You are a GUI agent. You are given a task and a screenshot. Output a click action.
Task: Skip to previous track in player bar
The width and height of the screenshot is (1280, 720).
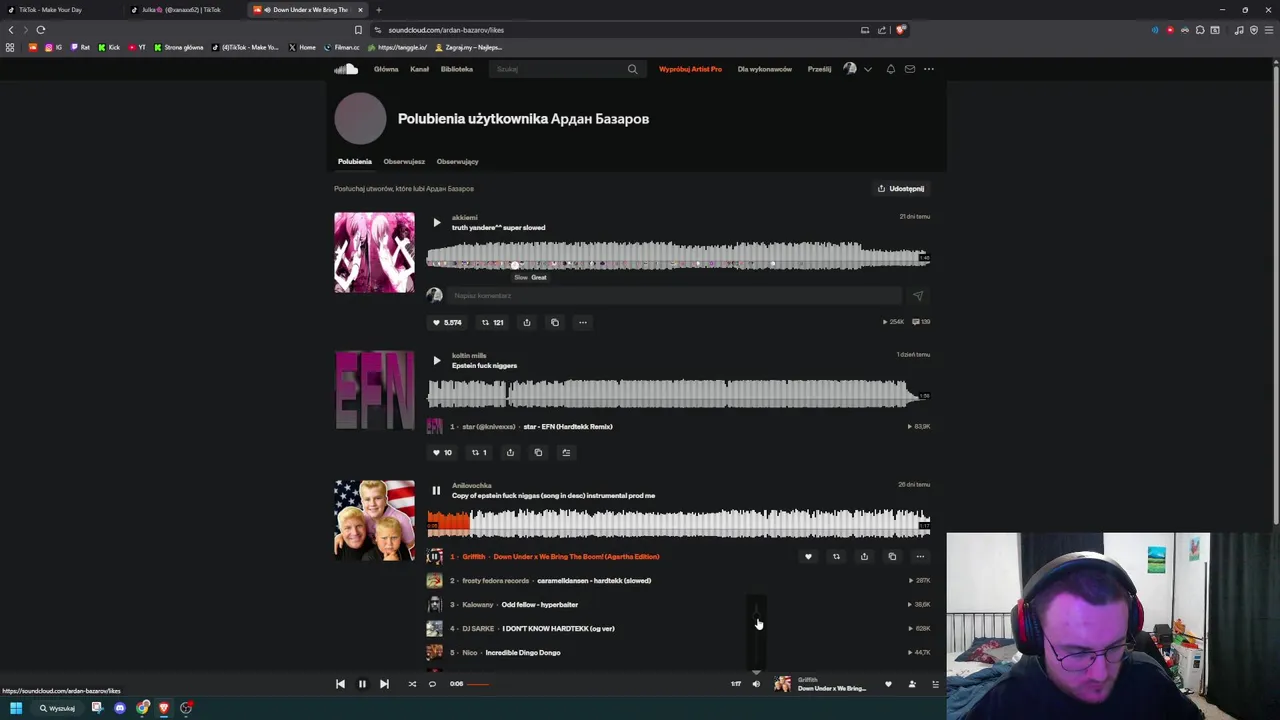340,684
